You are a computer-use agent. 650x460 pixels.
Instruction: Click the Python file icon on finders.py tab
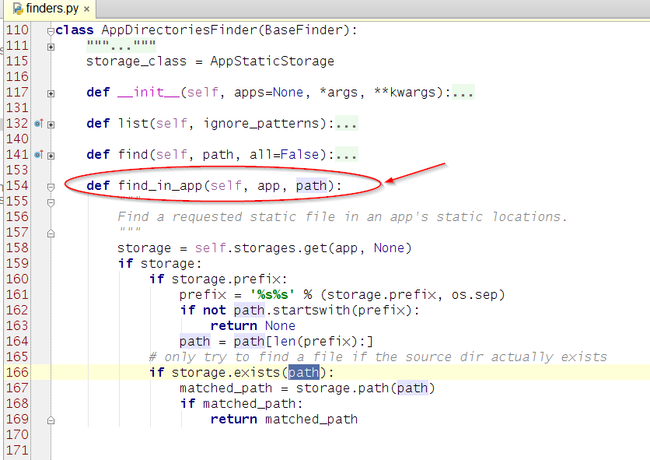pos(18,9)
